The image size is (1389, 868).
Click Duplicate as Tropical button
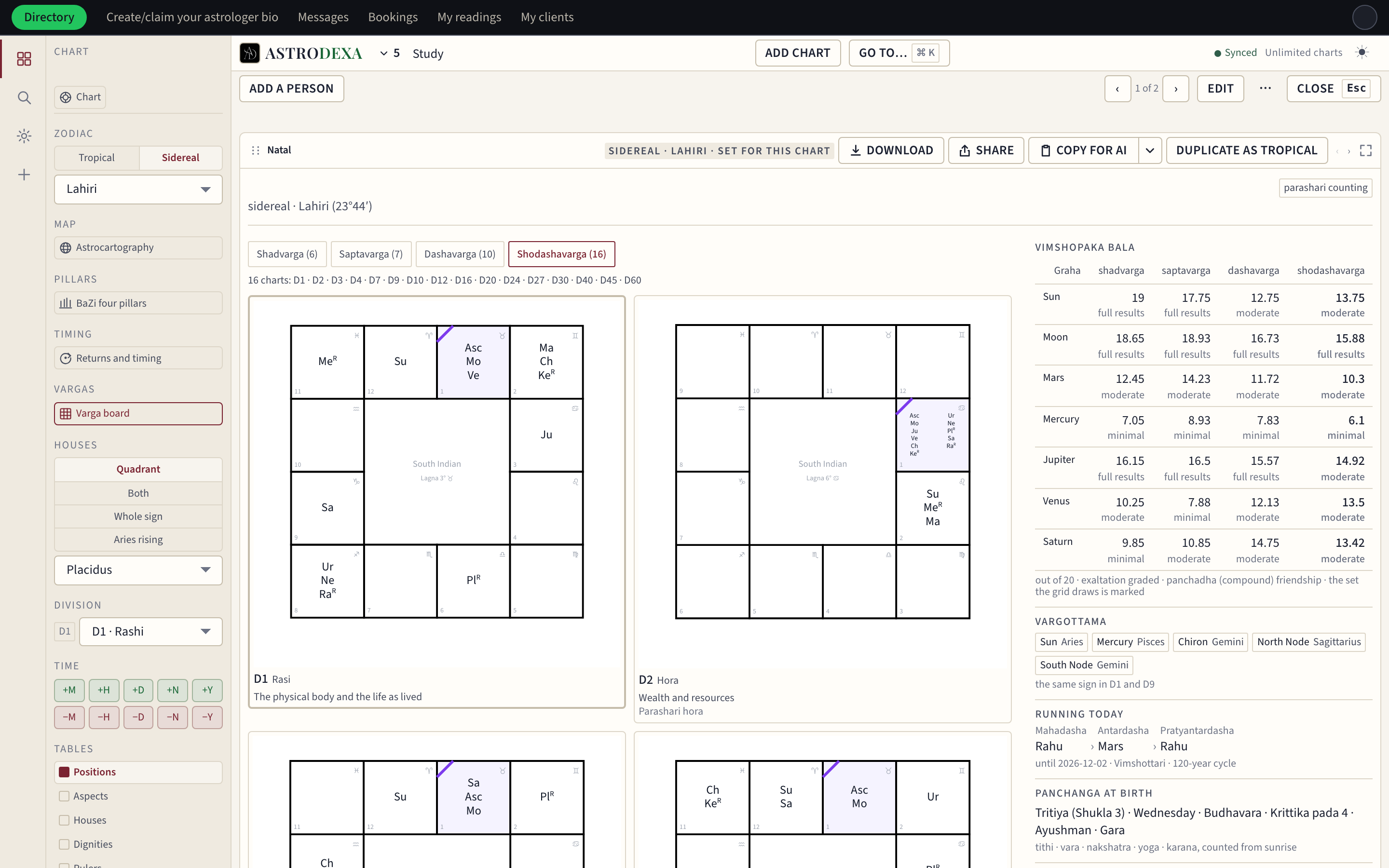click(1247, 150)
